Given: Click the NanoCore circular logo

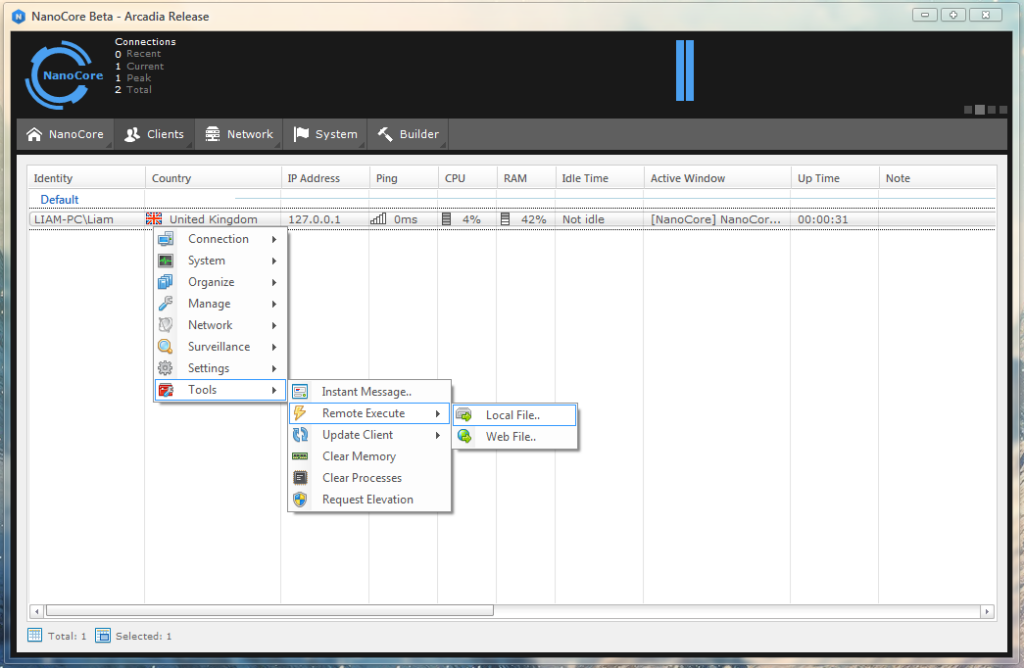Looking at the screenshot, I should [63, 74].
